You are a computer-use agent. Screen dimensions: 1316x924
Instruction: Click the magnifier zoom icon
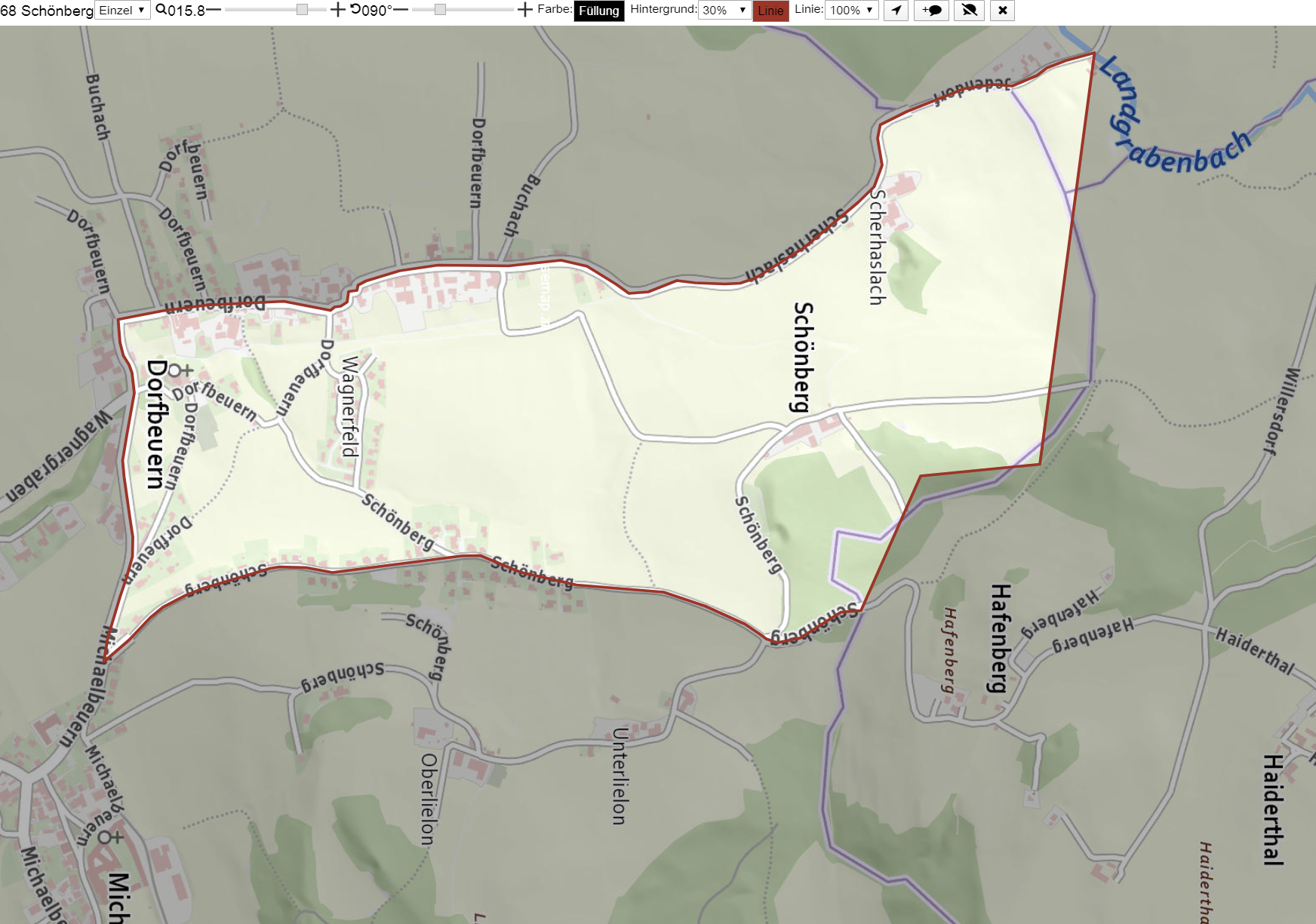point(161,10)
